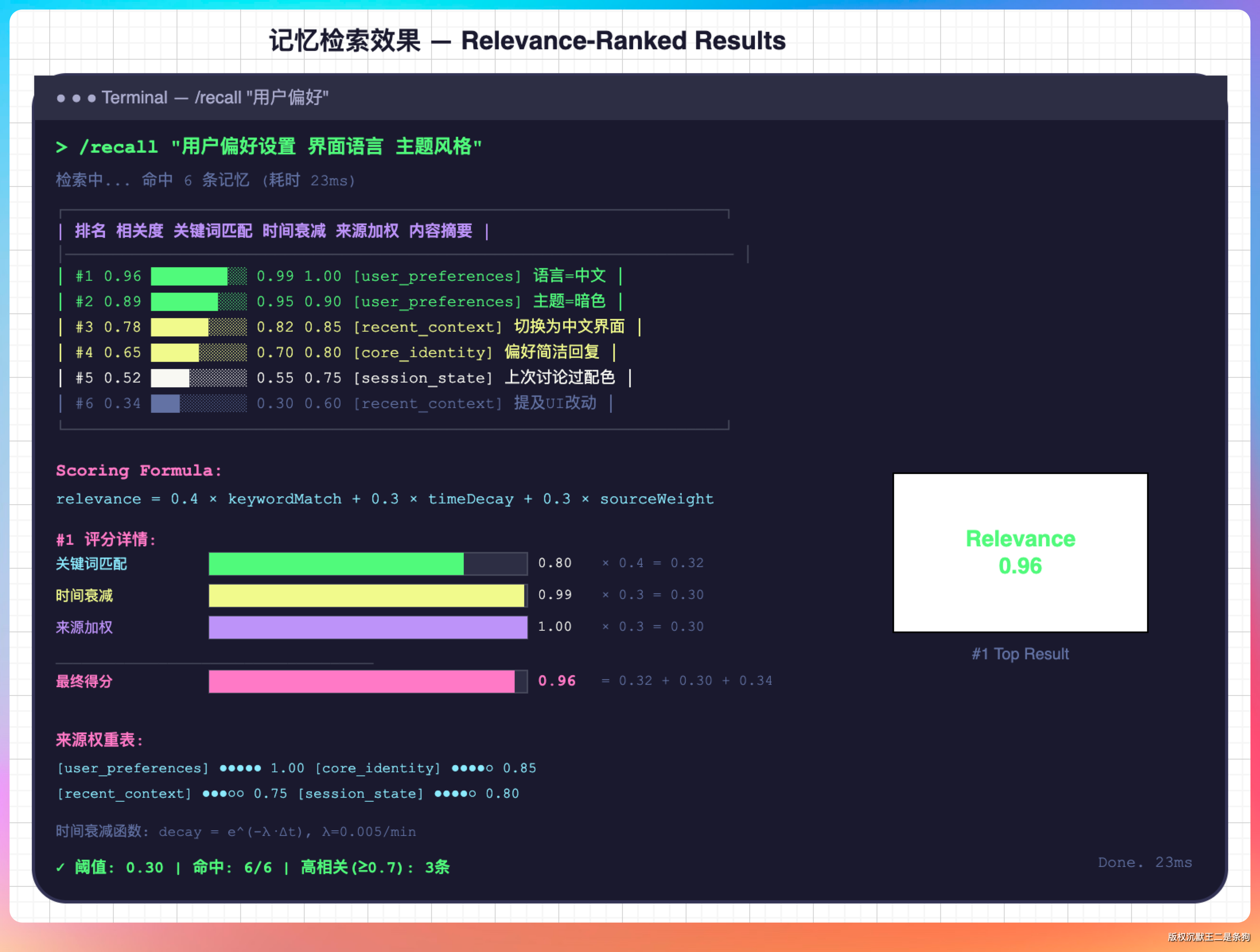The image size is (1260, 952).
Task: Select the #1 语言=中文 result row
Action: pyautogui.click(x=340, y=276)
